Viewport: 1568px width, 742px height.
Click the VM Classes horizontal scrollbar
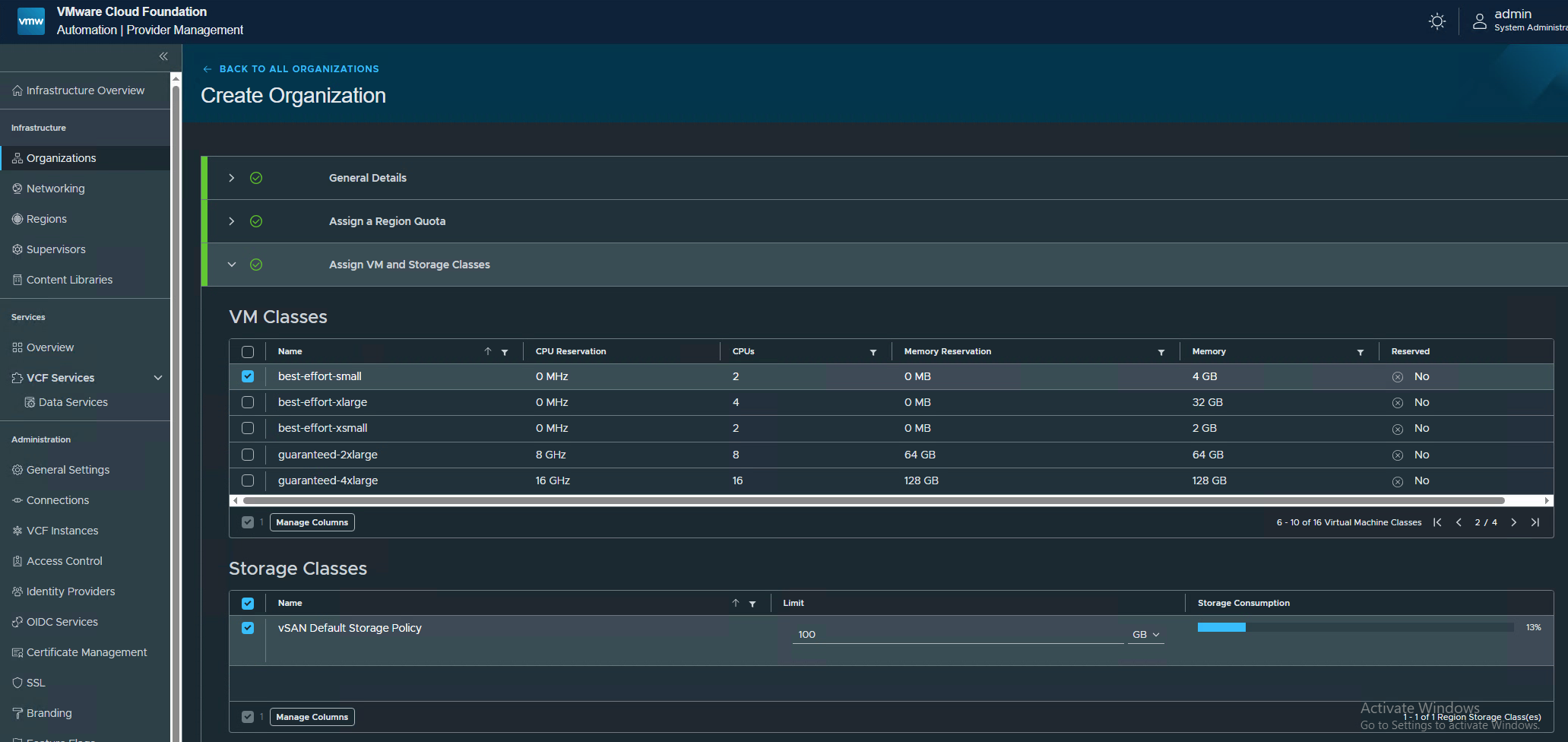[873, 500]
